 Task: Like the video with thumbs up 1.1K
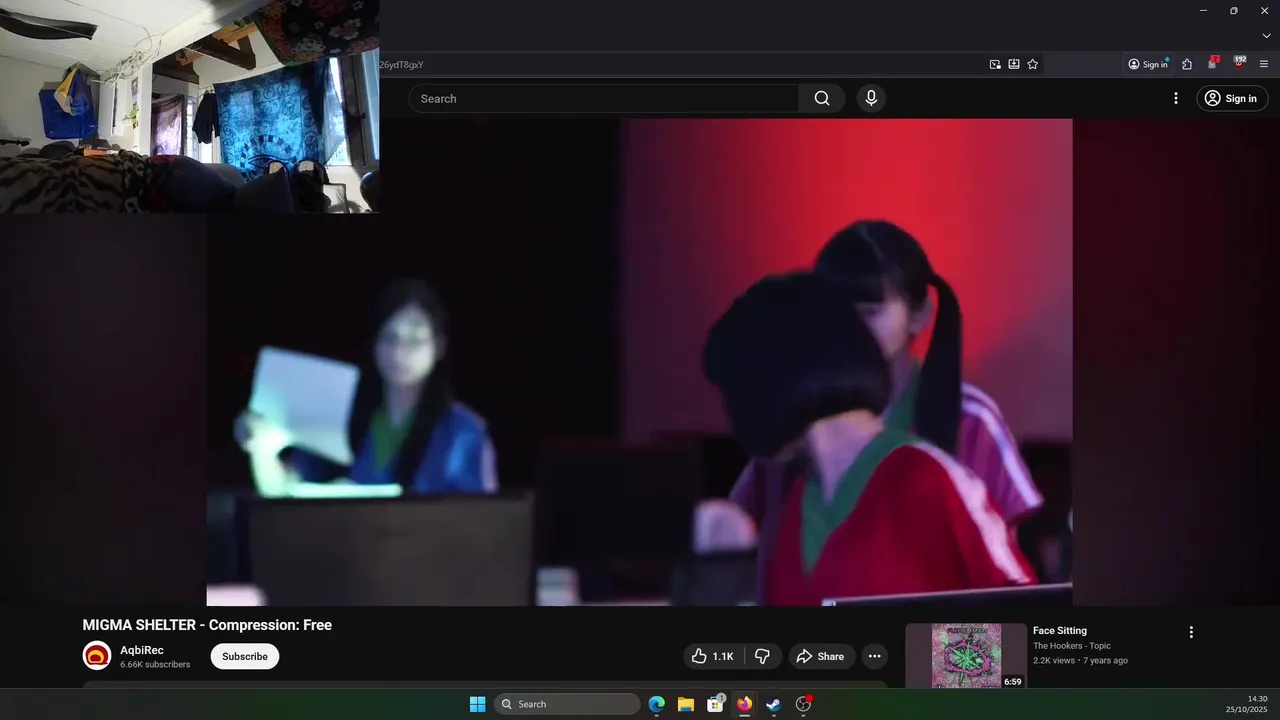coord(713,656)
